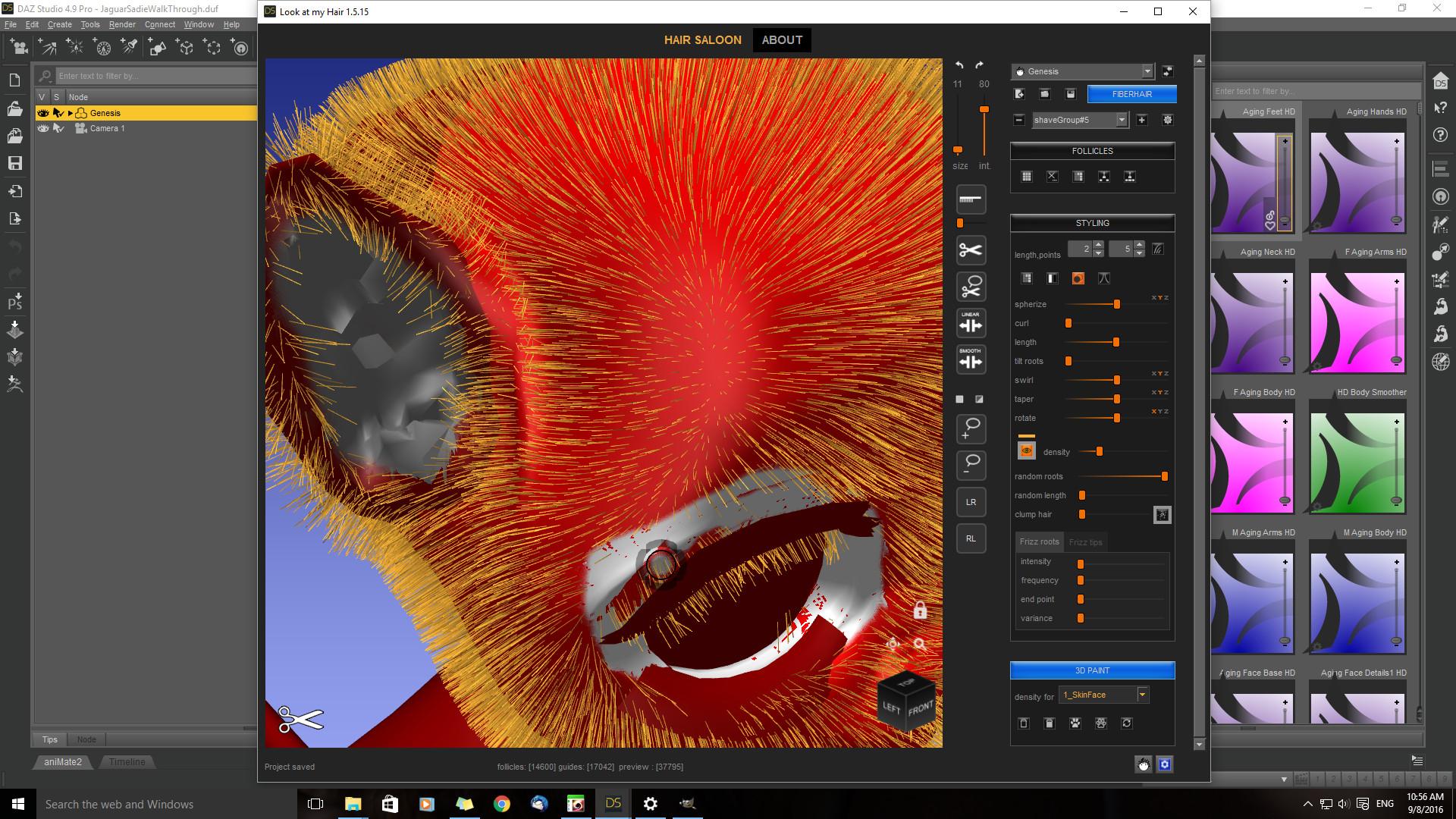1456x819 pixels.
Task: Activate the LINEAR scale tool
Action: pos(971,323)
